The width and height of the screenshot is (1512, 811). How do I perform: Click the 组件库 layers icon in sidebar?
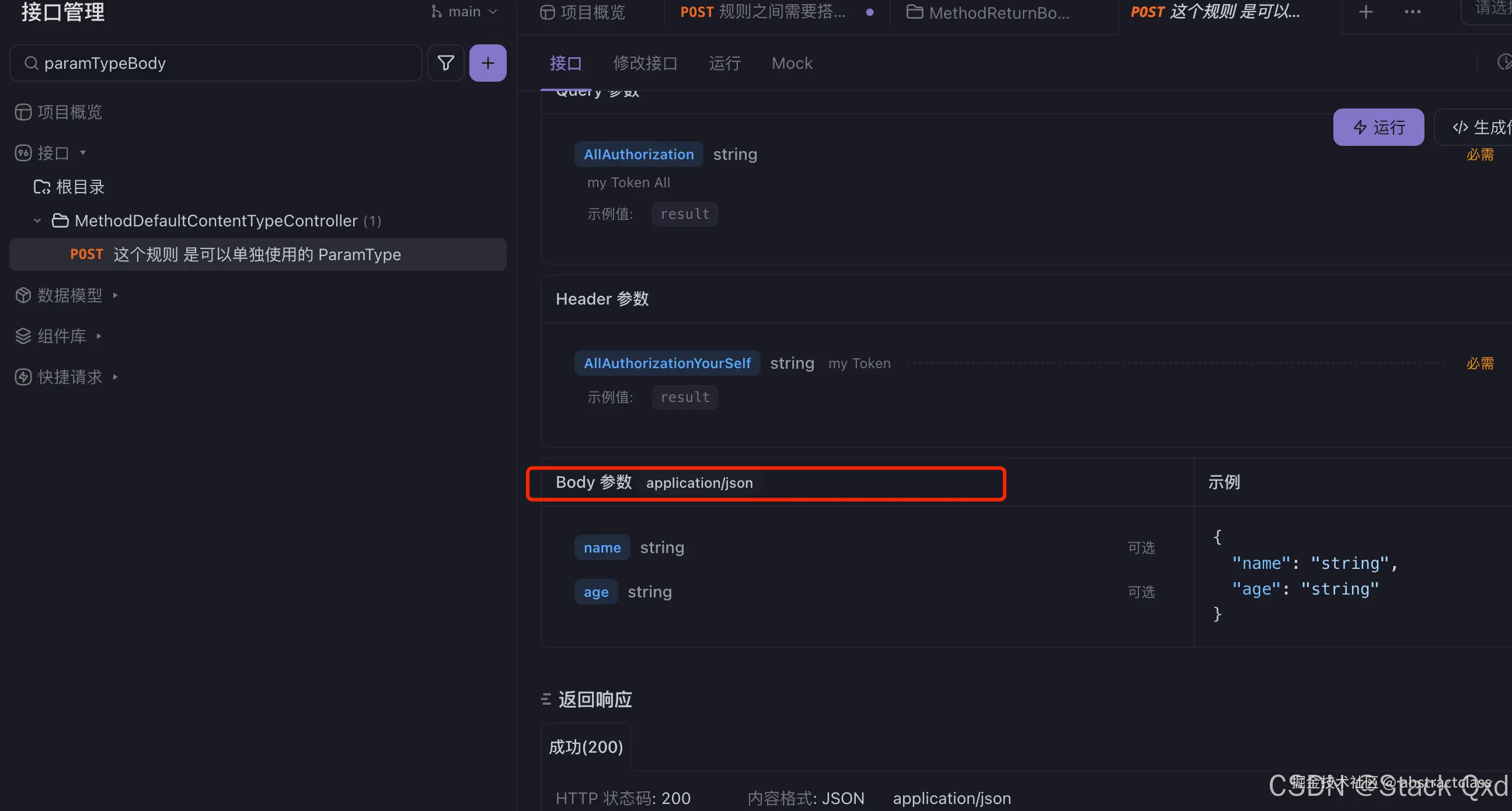point(23,335)
